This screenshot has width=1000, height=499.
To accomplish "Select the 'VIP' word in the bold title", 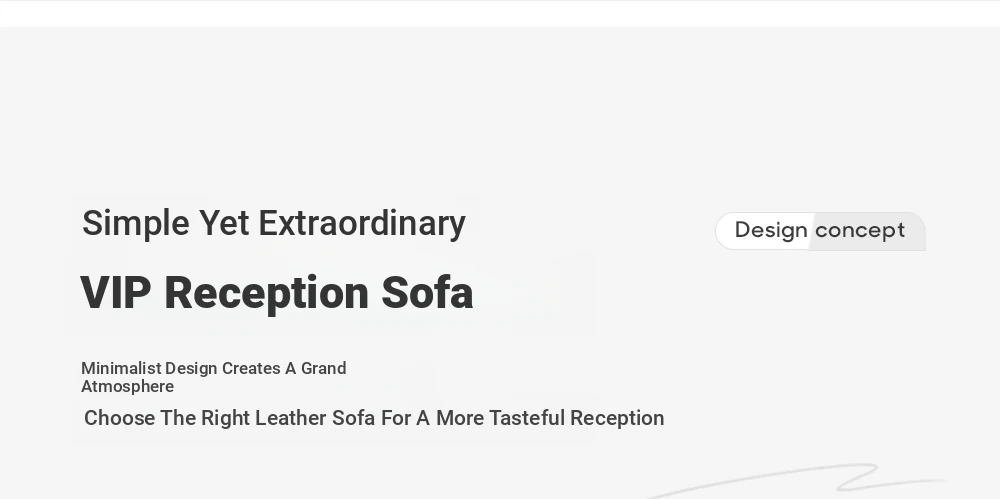I will click(x=116, y=293).
